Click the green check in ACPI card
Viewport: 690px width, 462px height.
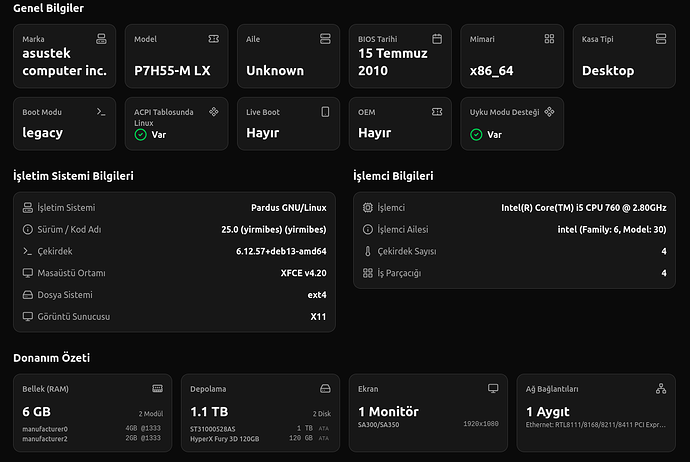coord(140,134)
